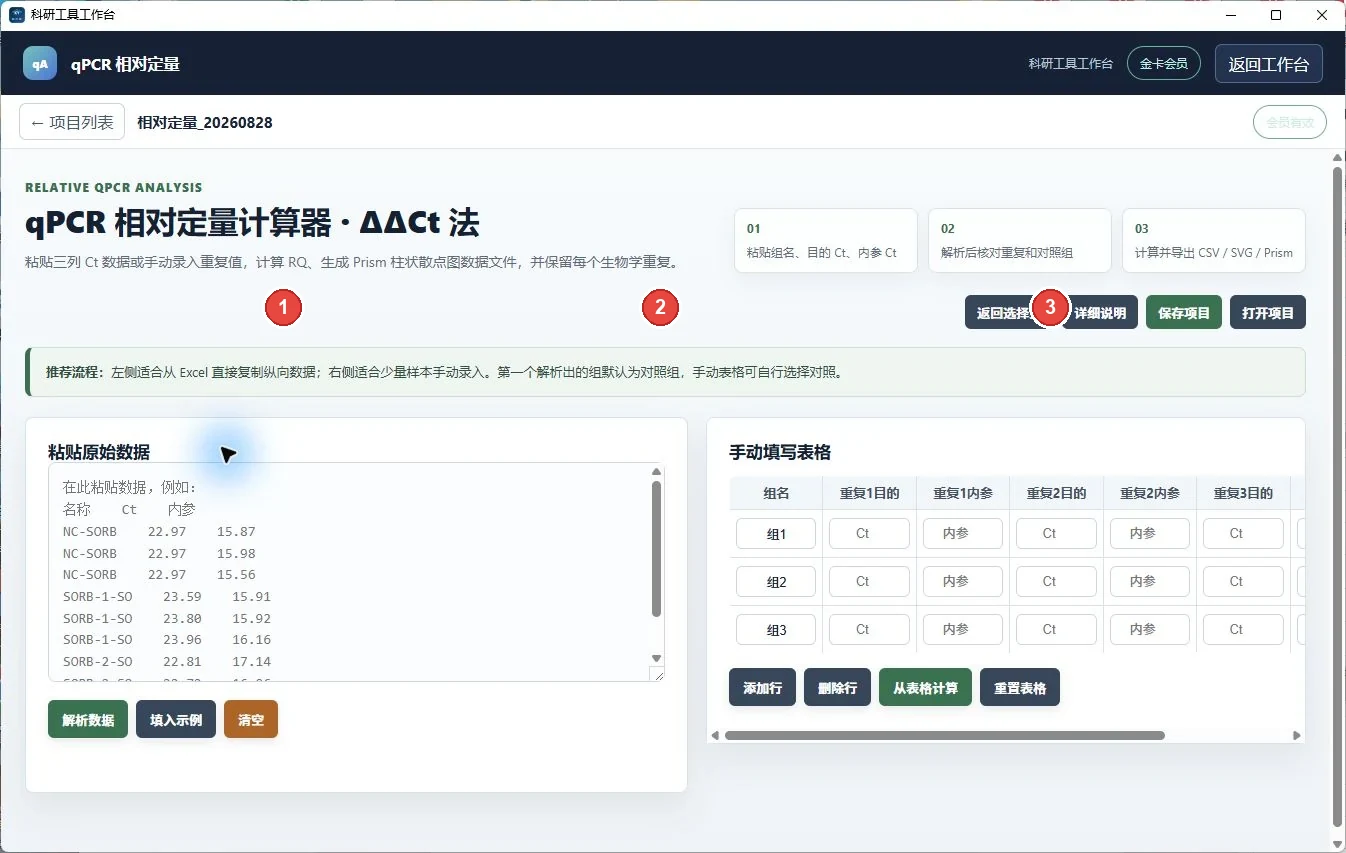Clear the pasted data with 清空

251,719
